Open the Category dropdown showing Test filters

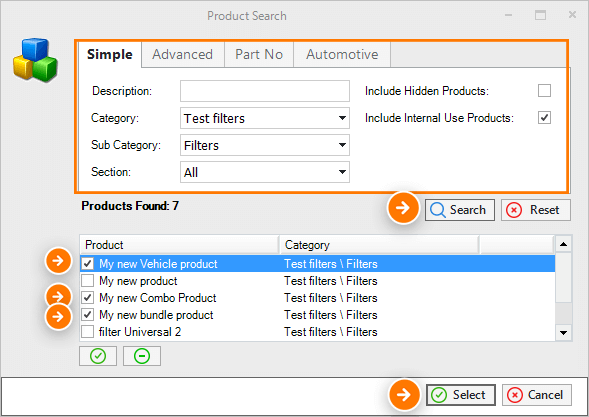265,118
